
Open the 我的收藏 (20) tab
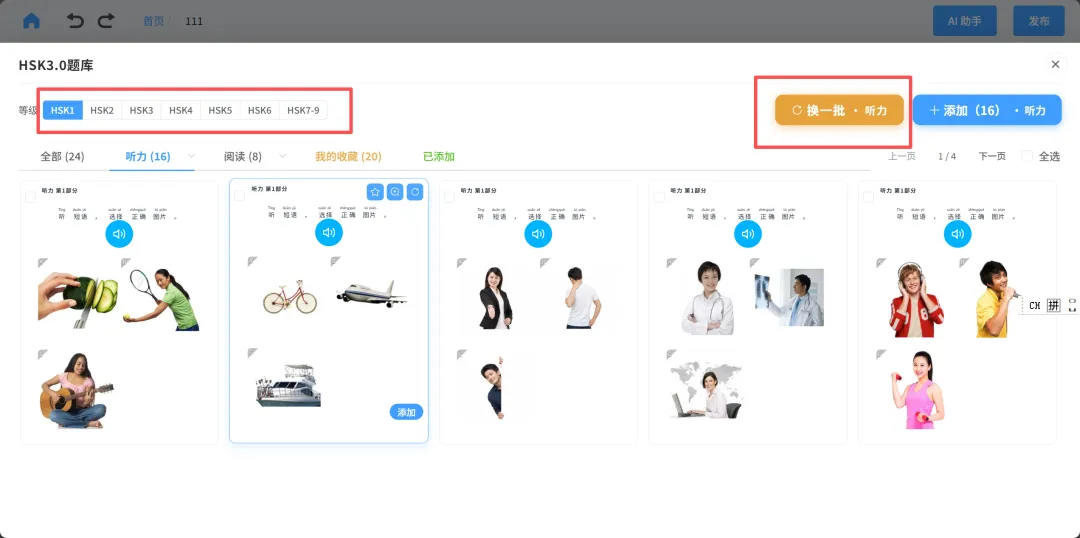tap(349, 156)
